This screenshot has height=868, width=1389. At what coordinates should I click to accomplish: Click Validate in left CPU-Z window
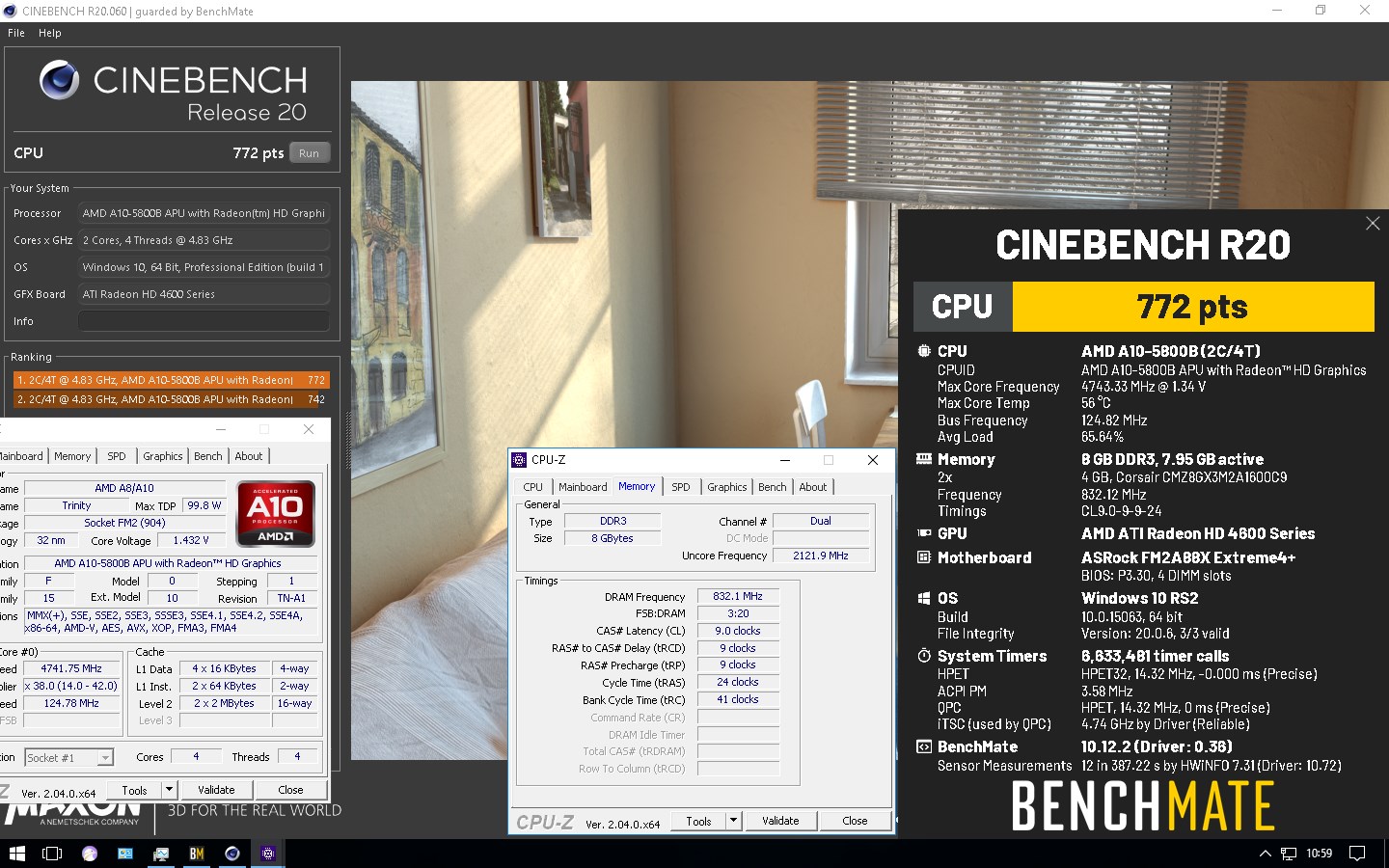click(x=216, y=790)
